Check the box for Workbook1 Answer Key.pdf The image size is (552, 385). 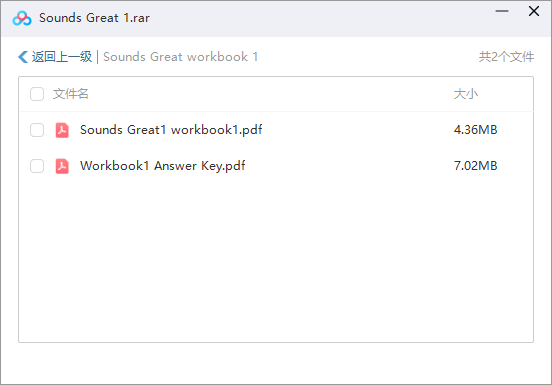(37, 166)
